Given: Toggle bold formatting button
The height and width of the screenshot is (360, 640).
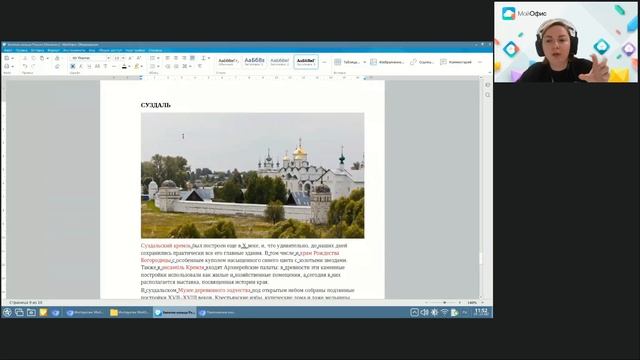Looking at the screenshot, I should [73, 66].
